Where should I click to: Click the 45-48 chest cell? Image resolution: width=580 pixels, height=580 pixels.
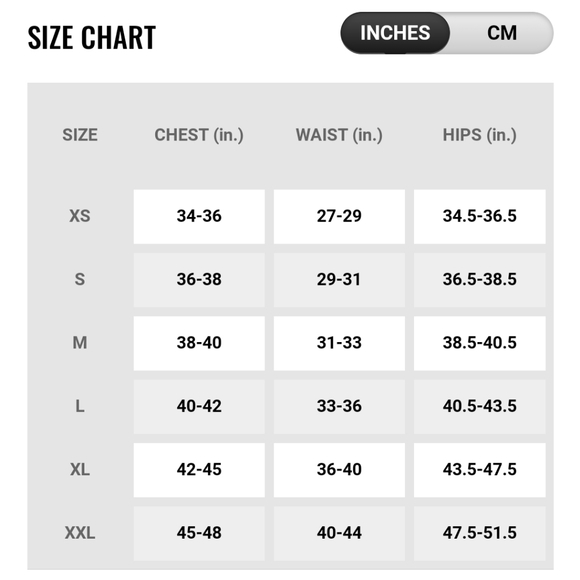click(199, 533)
